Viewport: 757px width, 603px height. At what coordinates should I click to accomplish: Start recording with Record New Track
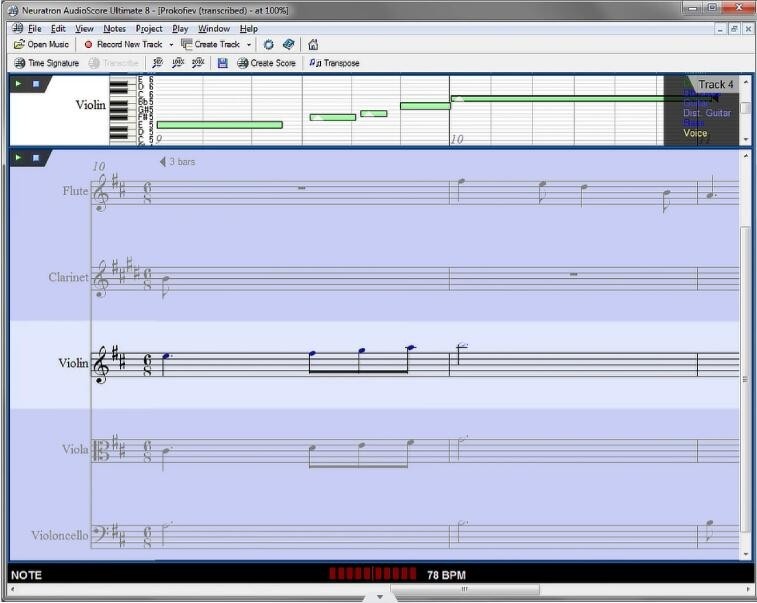pyautogui.click(x=124, y=44)
